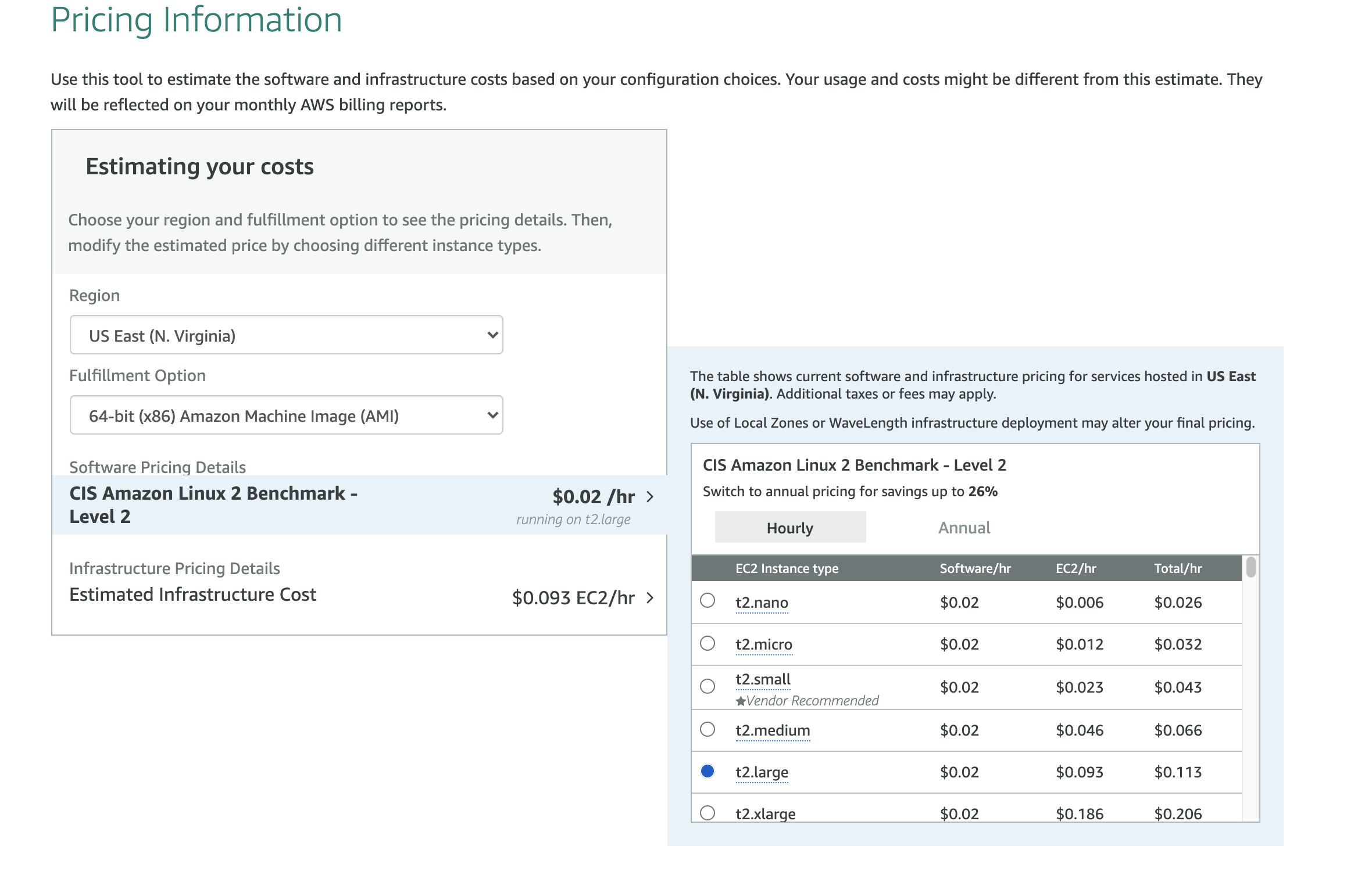This screenshot has width=1372, height=882.
Task: Click the $0.043 total for t2.small
Action: [x=1178, y=687]
